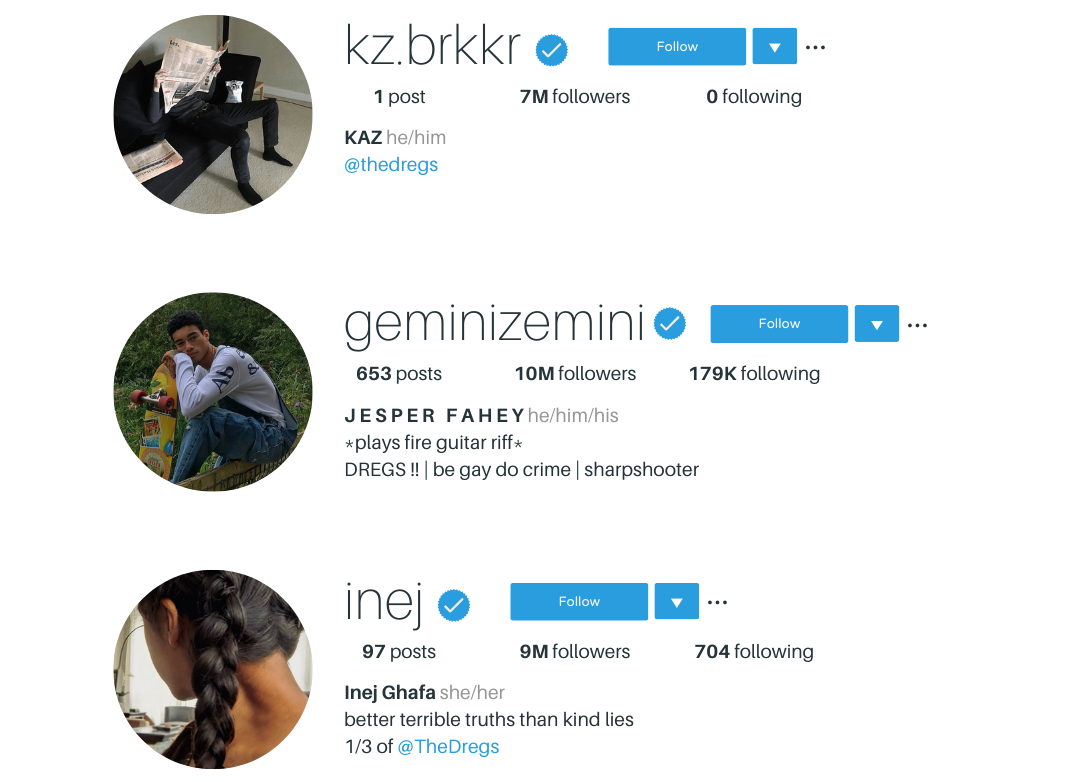Screen dimensions: 1080x782
Task: Click the verified badge next to geminizemini
Action: pos(669,323)
